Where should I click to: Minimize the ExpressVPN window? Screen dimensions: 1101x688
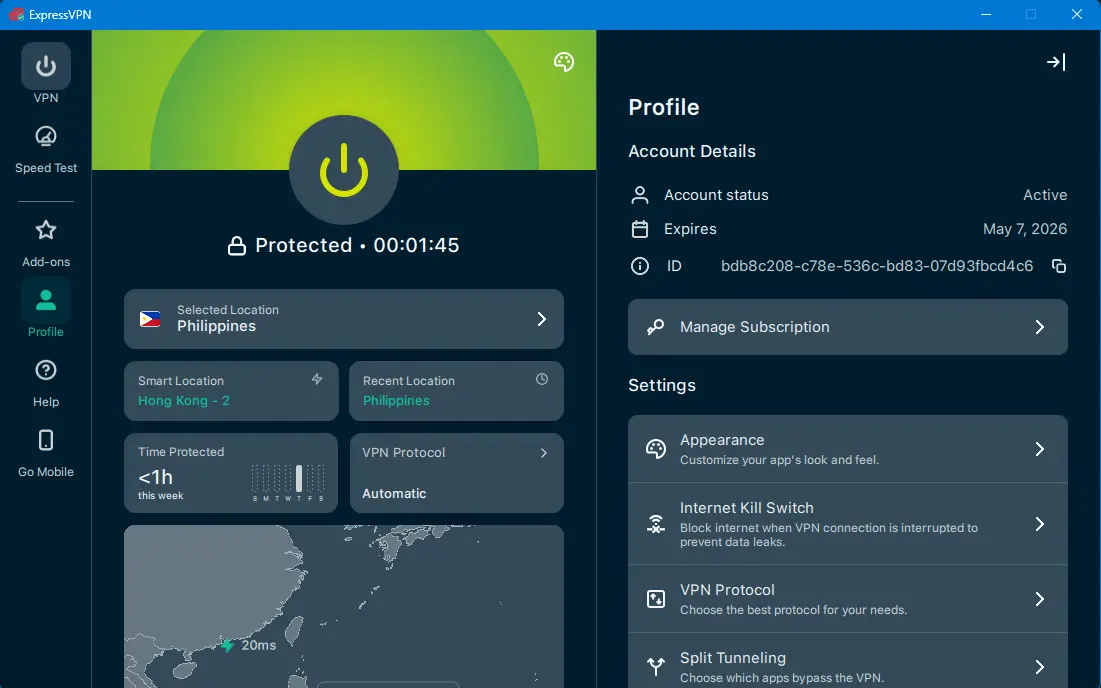(986, 14)
